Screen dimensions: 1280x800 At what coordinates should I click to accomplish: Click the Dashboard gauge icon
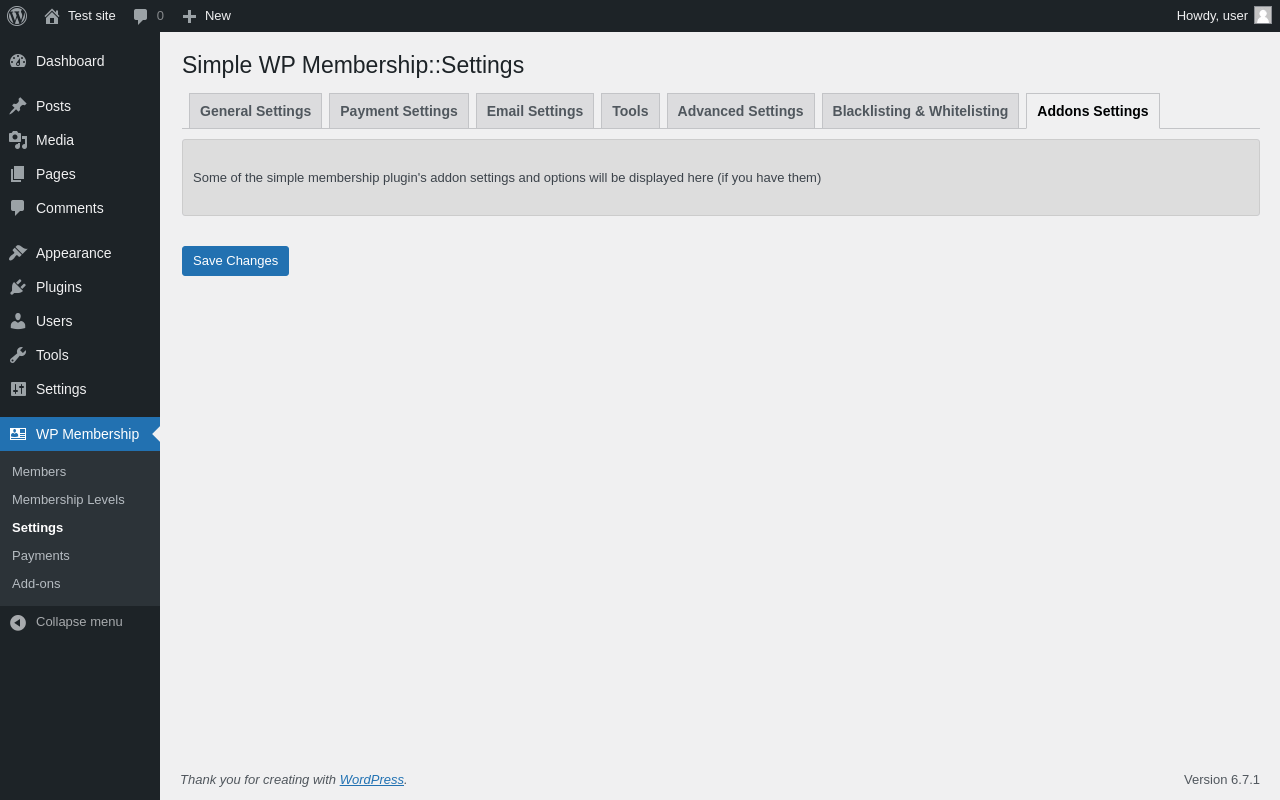pos(18,61)
